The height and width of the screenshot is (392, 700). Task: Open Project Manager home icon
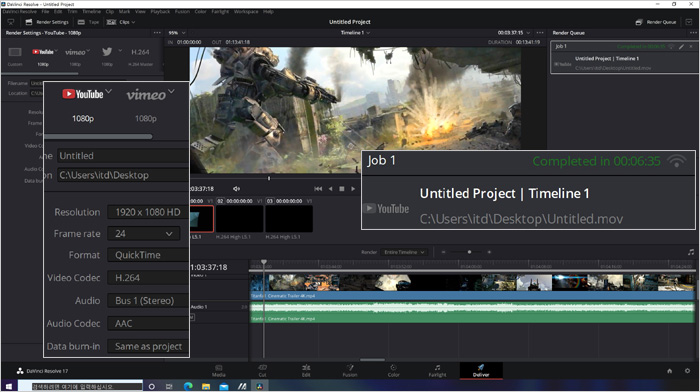670,371
